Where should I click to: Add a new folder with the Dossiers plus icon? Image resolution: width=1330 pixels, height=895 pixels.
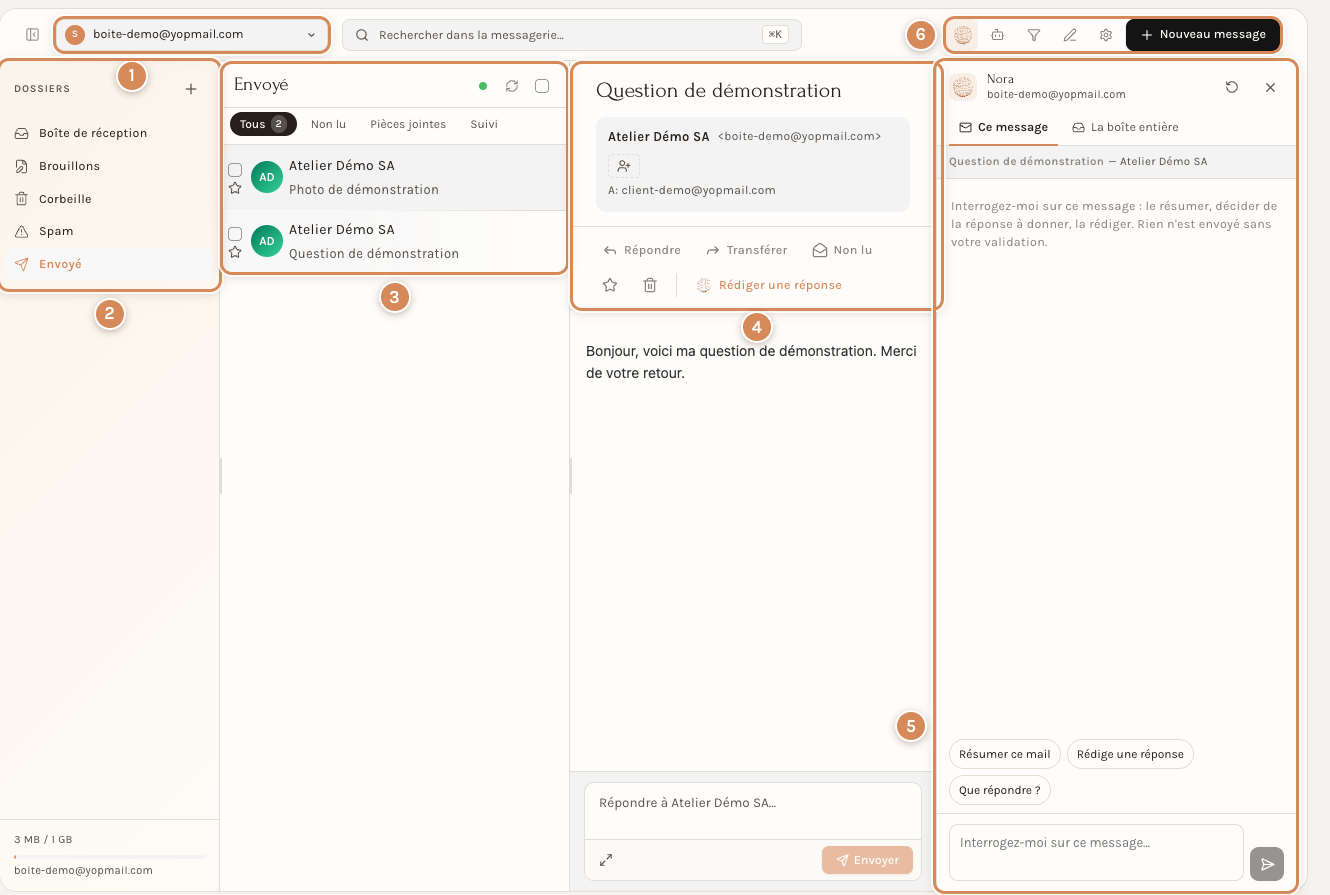[x=191, y=89]
